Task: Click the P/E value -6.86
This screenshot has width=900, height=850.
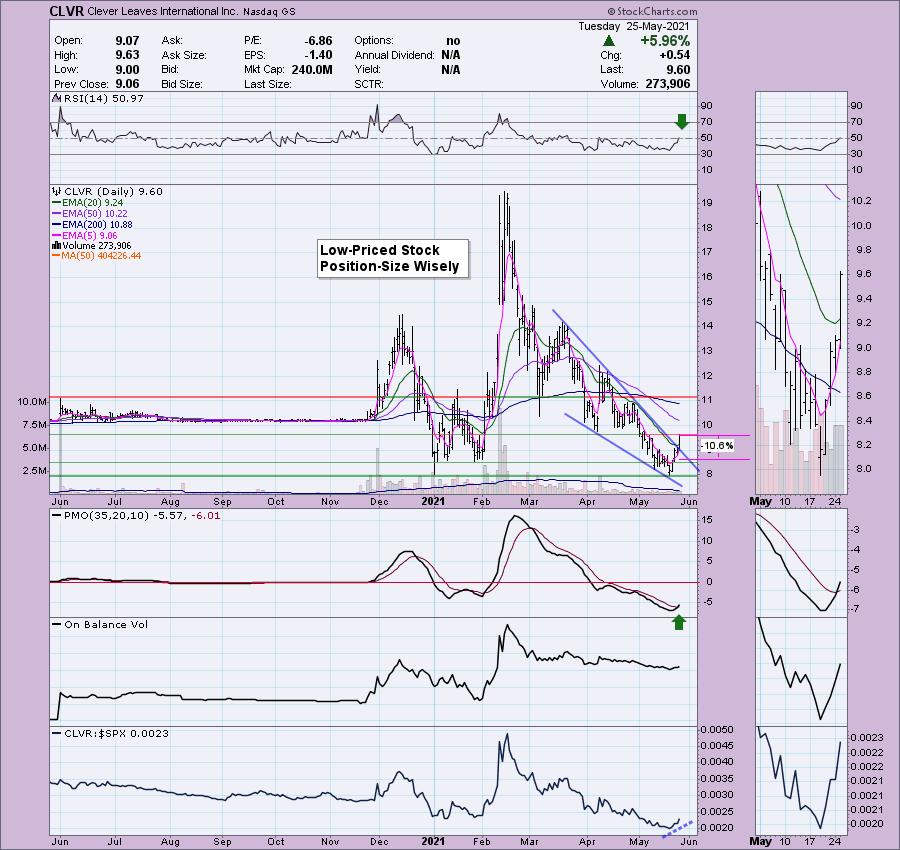Action: click(319, 41)
